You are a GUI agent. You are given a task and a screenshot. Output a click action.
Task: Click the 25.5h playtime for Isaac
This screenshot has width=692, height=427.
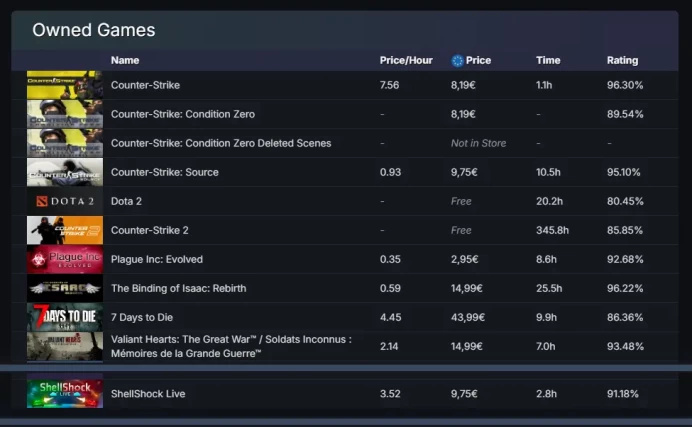549,288
